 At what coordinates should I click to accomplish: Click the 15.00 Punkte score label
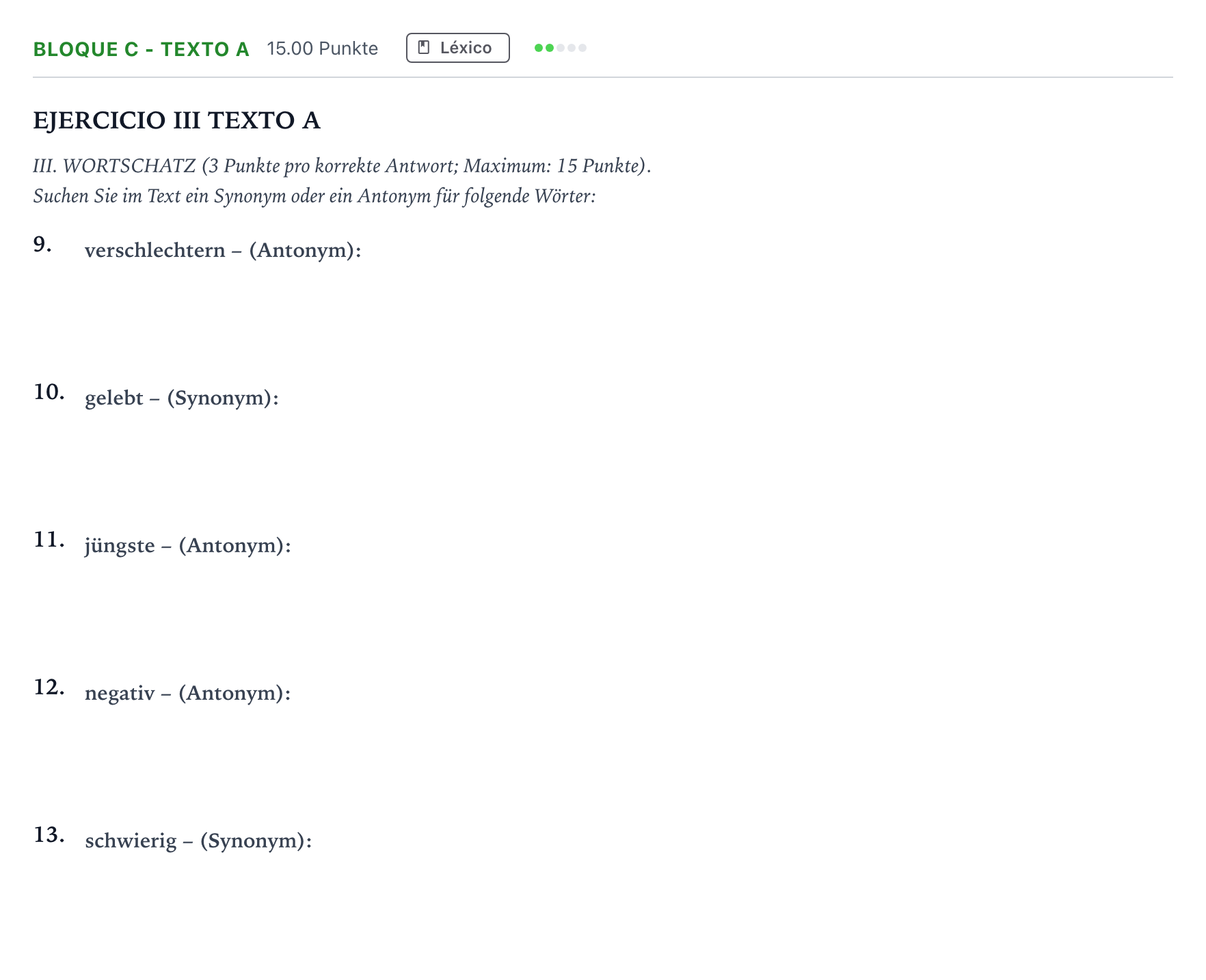[322, 49]
